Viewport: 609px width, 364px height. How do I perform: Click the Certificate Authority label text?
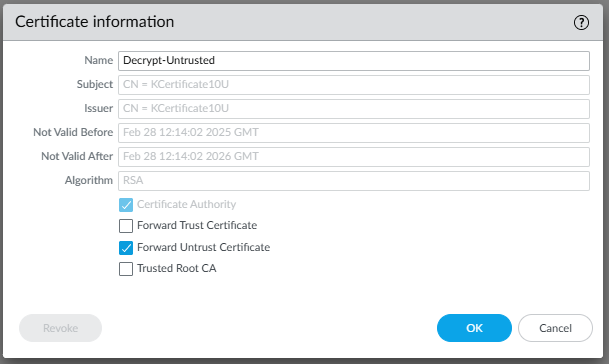click(186, 204)
